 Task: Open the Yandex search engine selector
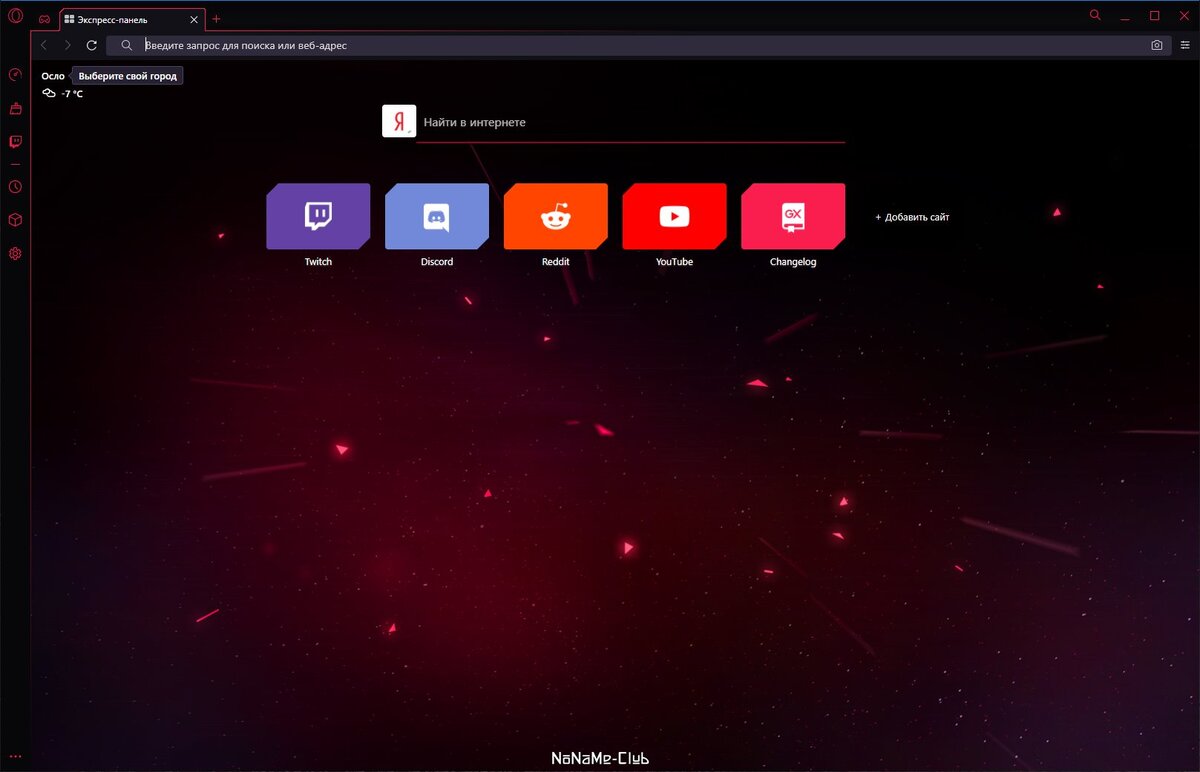[x=399, y=121]
